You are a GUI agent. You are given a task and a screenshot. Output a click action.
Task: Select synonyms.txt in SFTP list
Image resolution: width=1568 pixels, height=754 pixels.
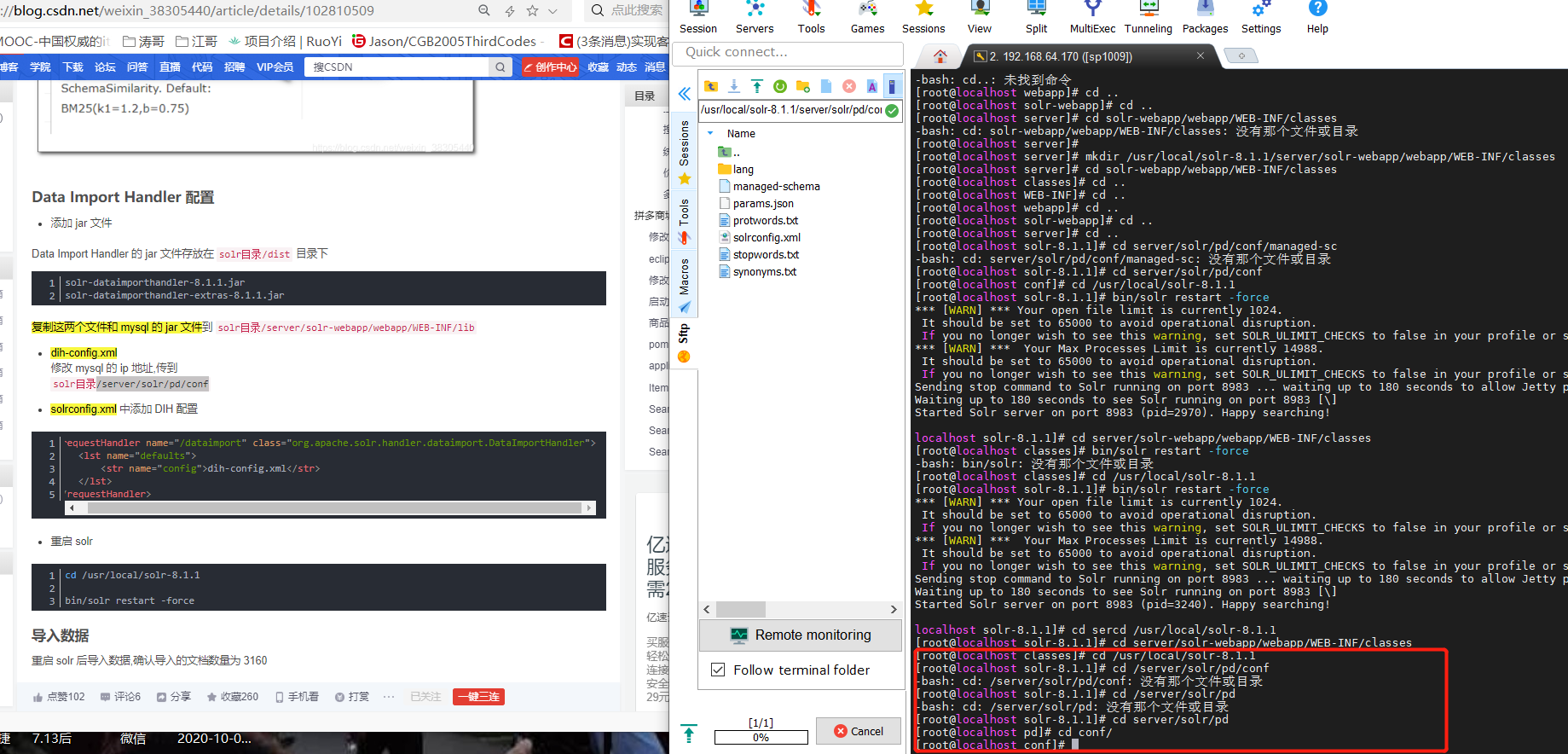pos(758,271)
